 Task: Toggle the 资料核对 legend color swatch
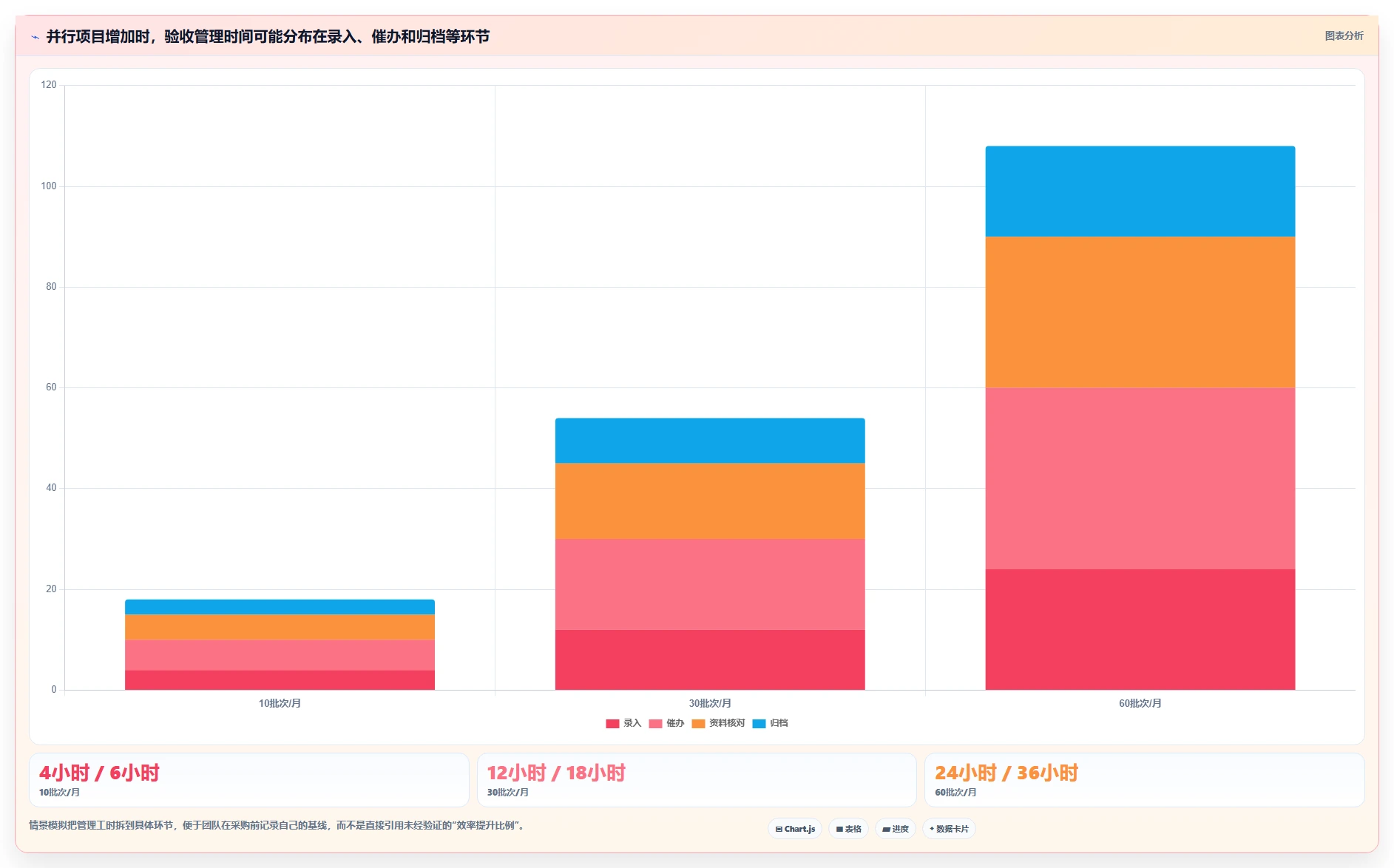698,724
